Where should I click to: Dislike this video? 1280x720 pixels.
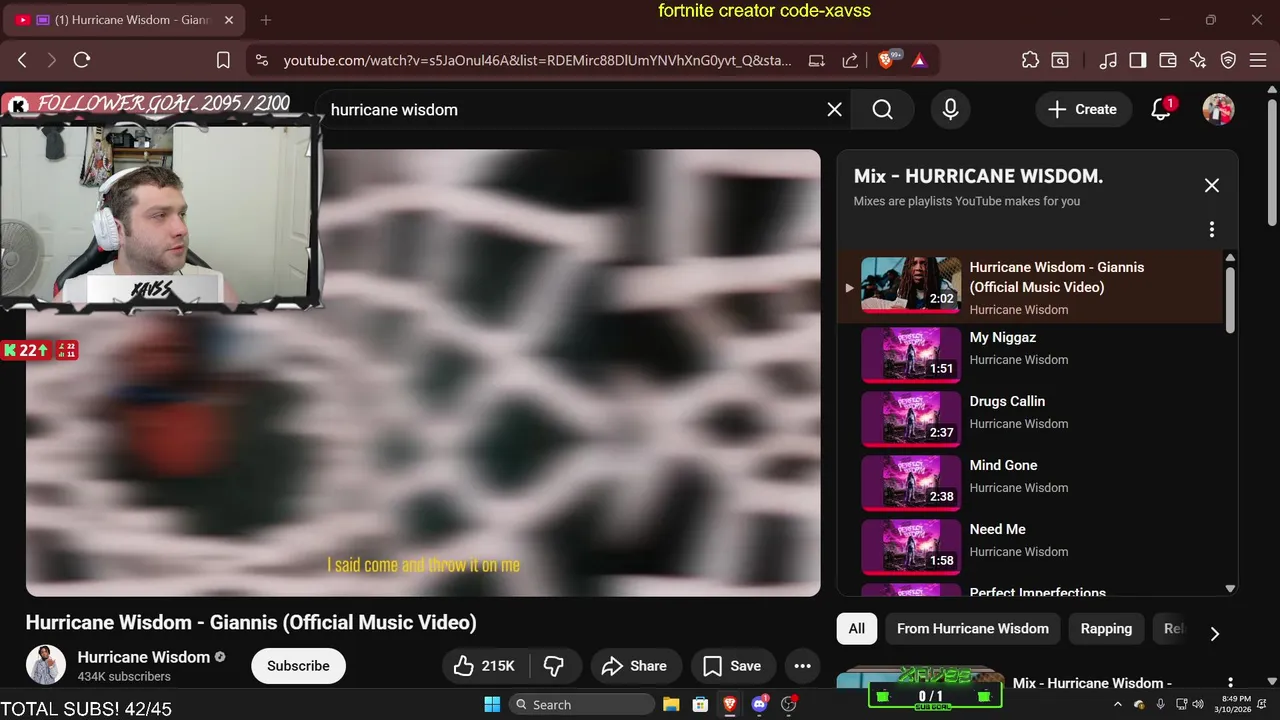554,666
